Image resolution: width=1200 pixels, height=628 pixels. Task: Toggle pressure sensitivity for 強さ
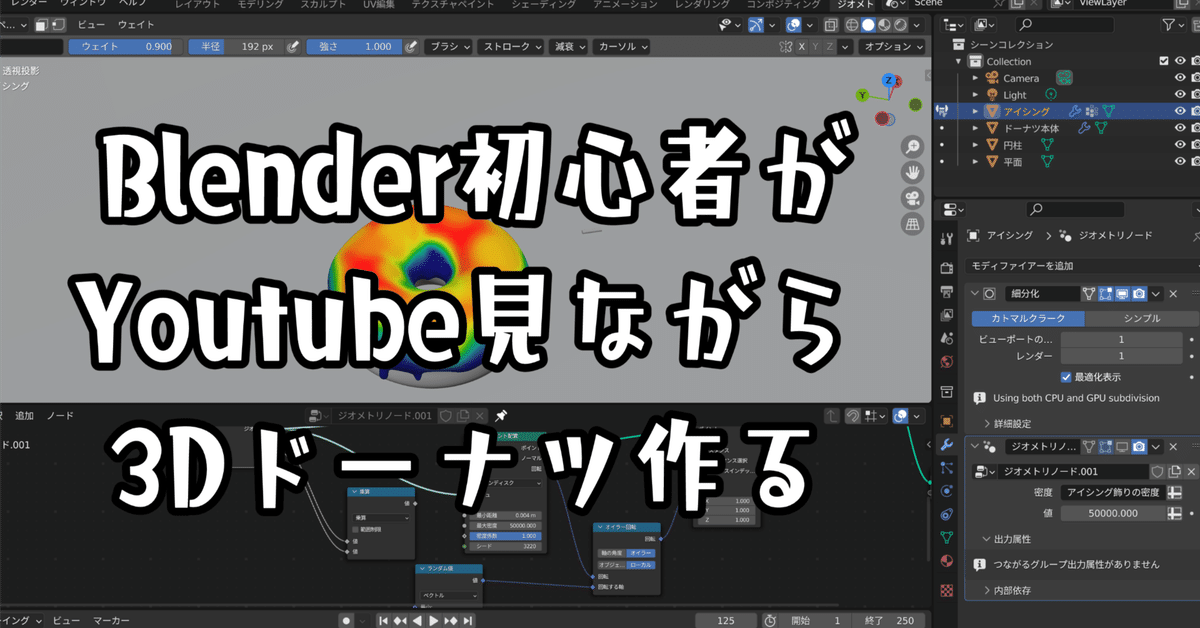pyautogui.click(x=410, y=46)
